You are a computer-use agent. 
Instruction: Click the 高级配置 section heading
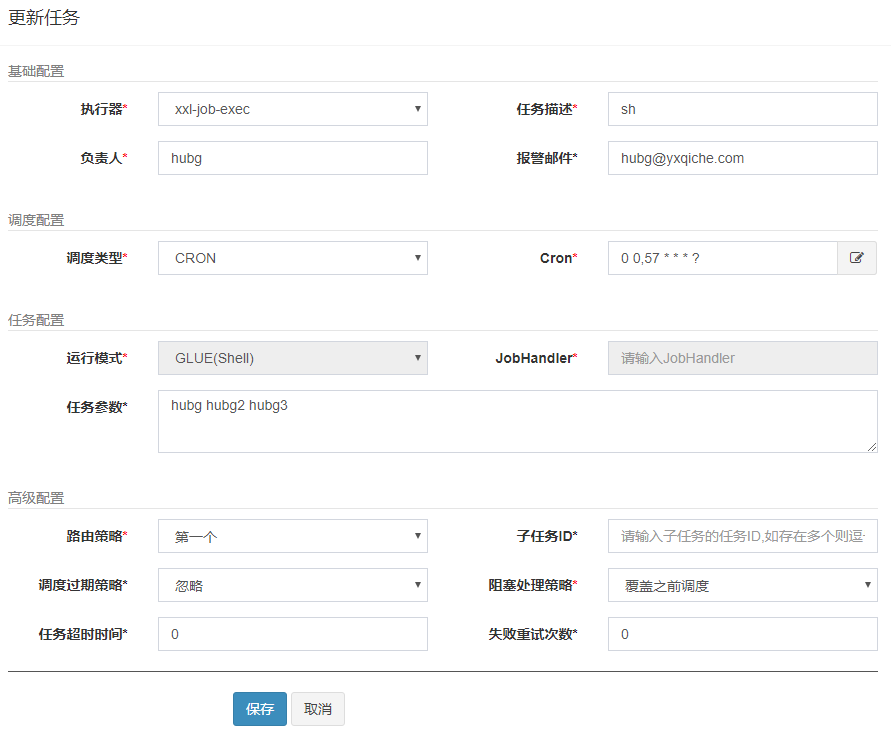coord(36,498)
